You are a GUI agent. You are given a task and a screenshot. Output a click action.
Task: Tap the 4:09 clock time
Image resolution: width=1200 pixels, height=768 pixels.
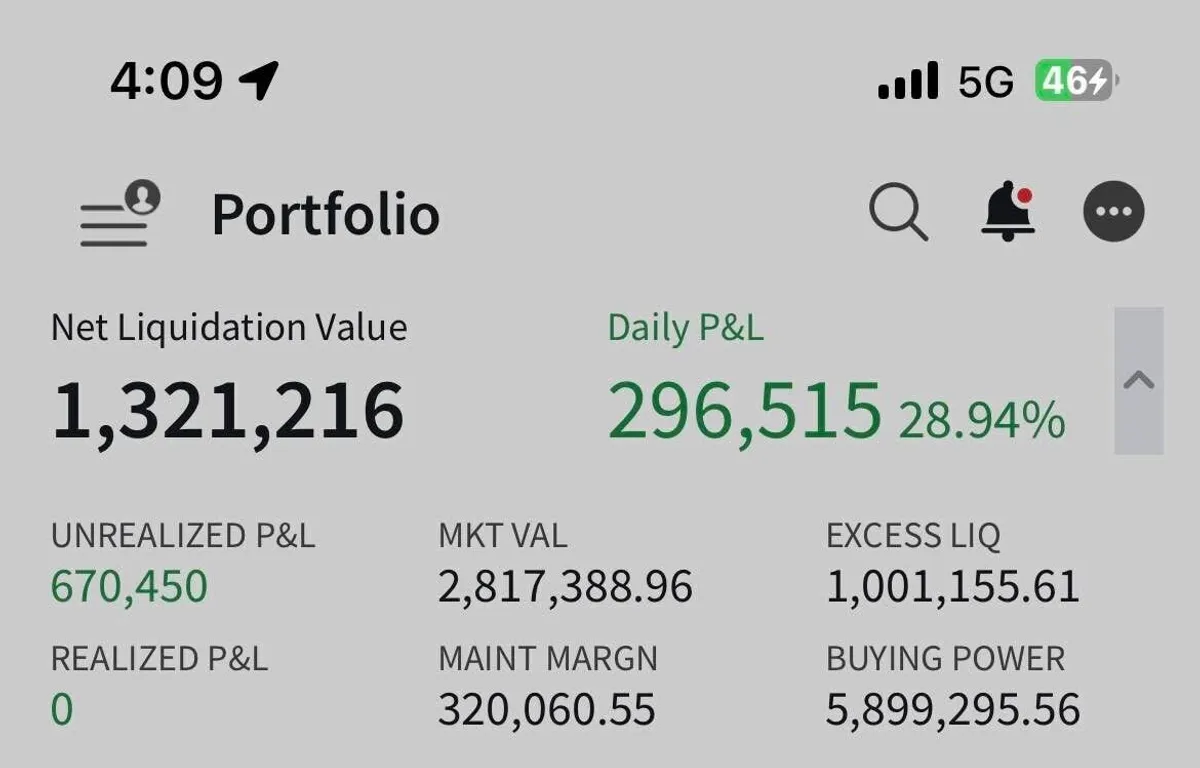166,80
